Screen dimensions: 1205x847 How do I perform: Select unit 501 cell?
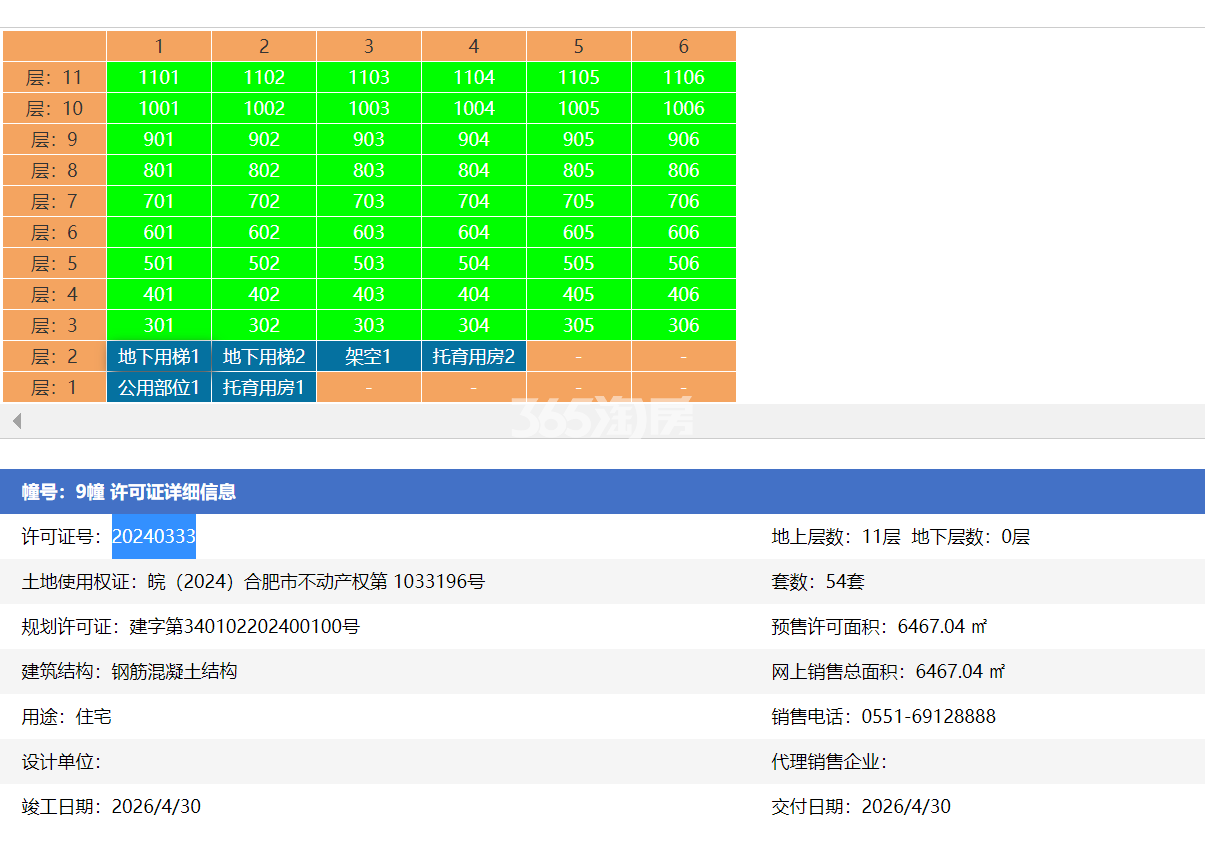click(x=159, y=263)
